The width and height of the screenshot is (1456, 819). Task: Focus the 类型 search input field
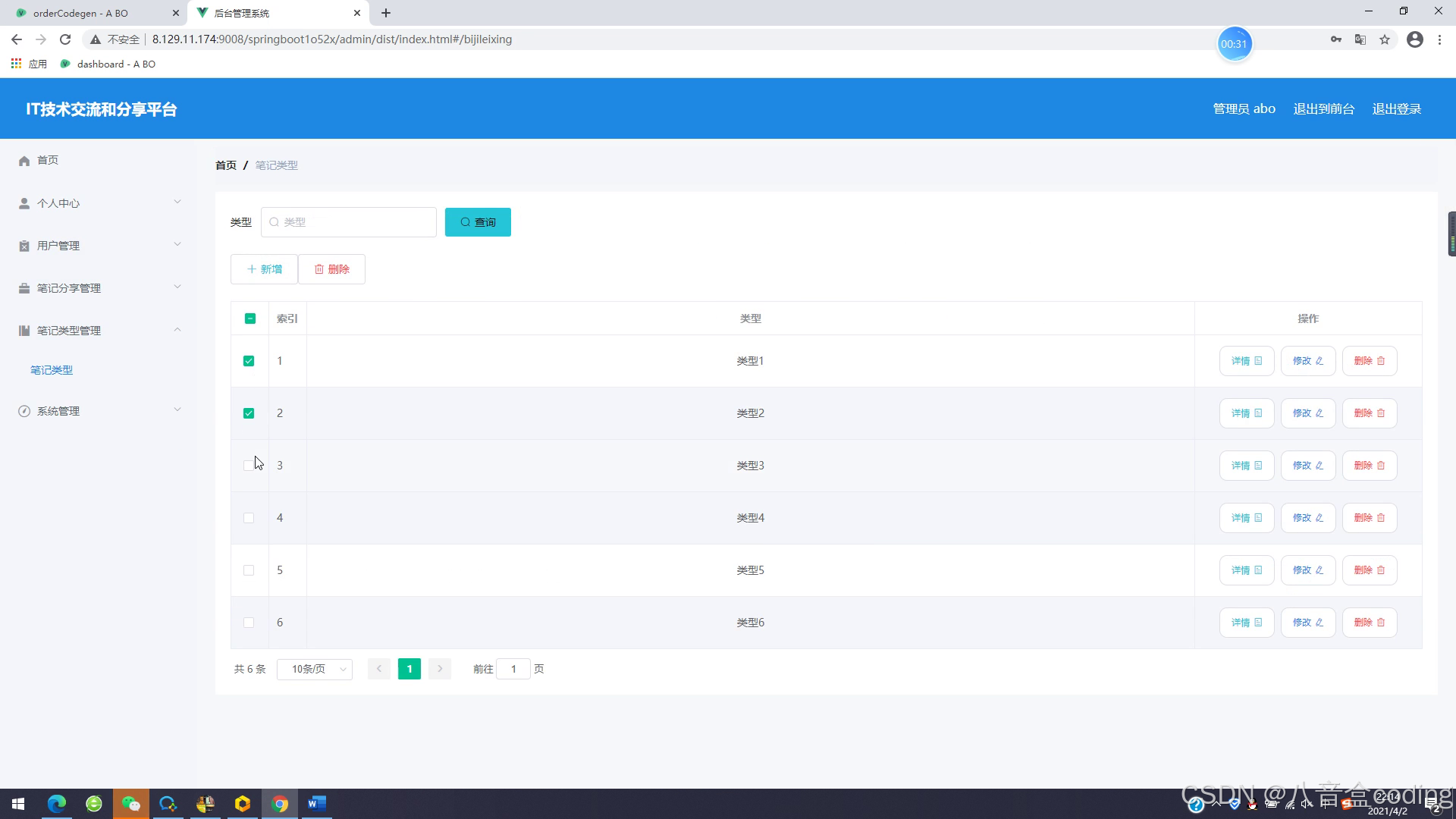pos(349,222)
